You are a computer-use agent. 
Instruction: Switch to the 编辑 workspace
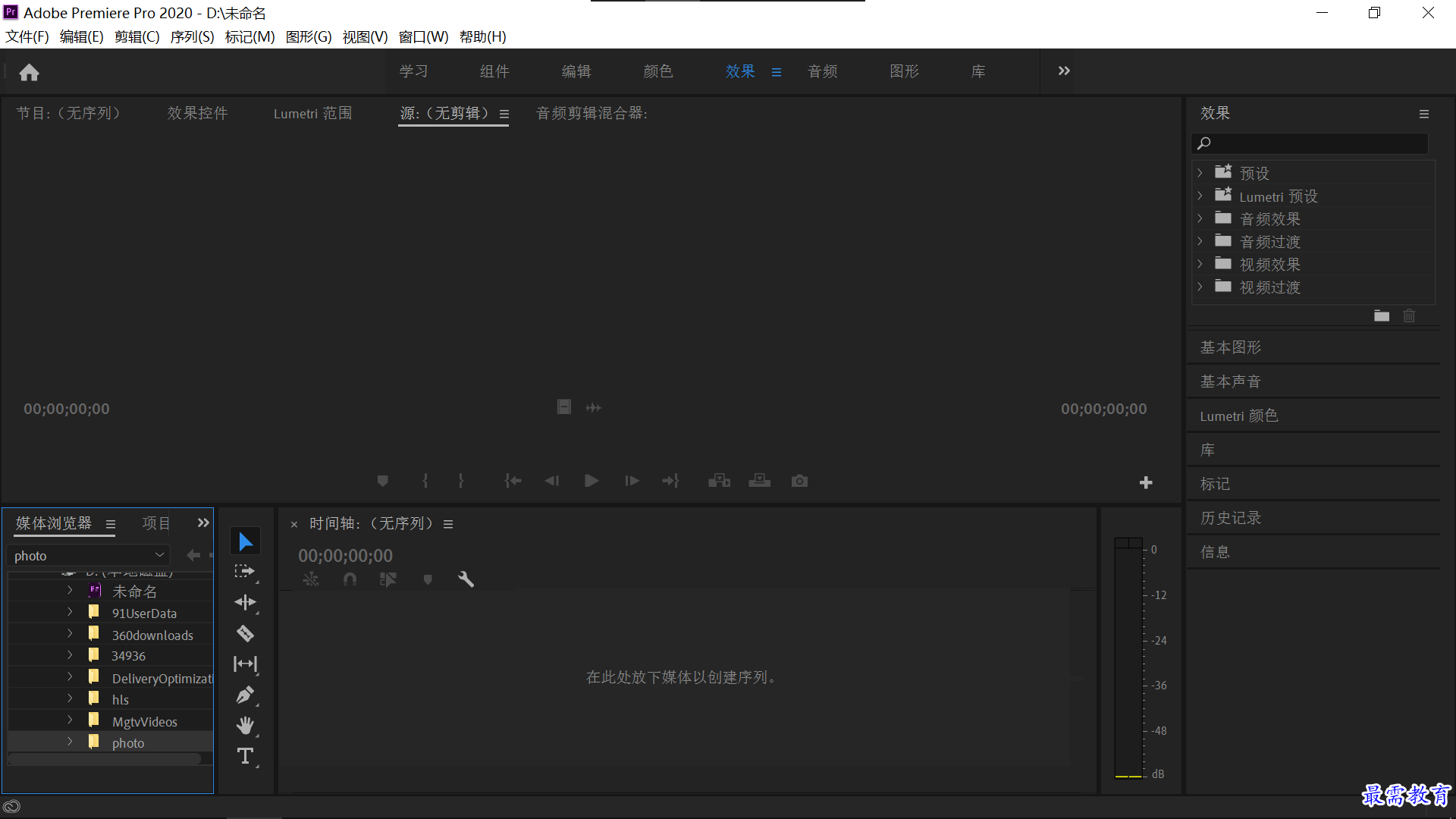(576, 71)
